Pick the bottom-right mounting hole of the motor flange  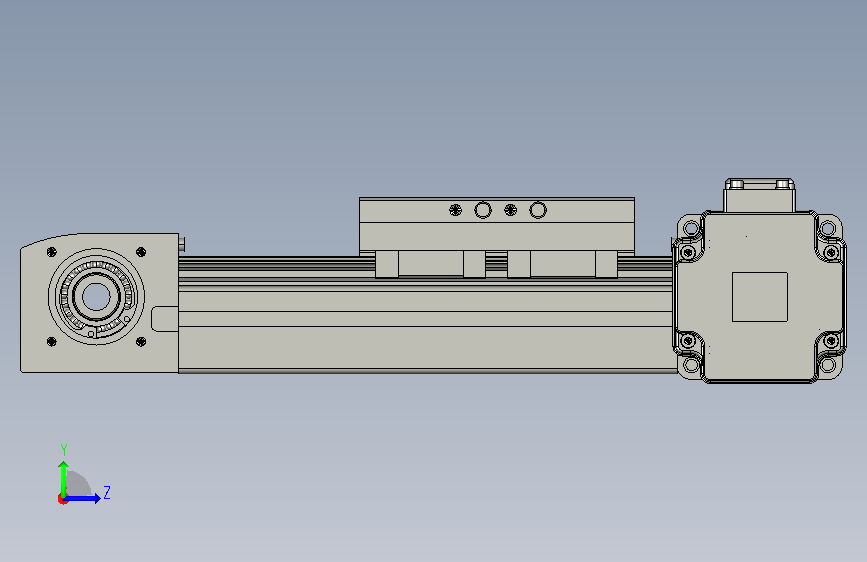pos(828,365)
